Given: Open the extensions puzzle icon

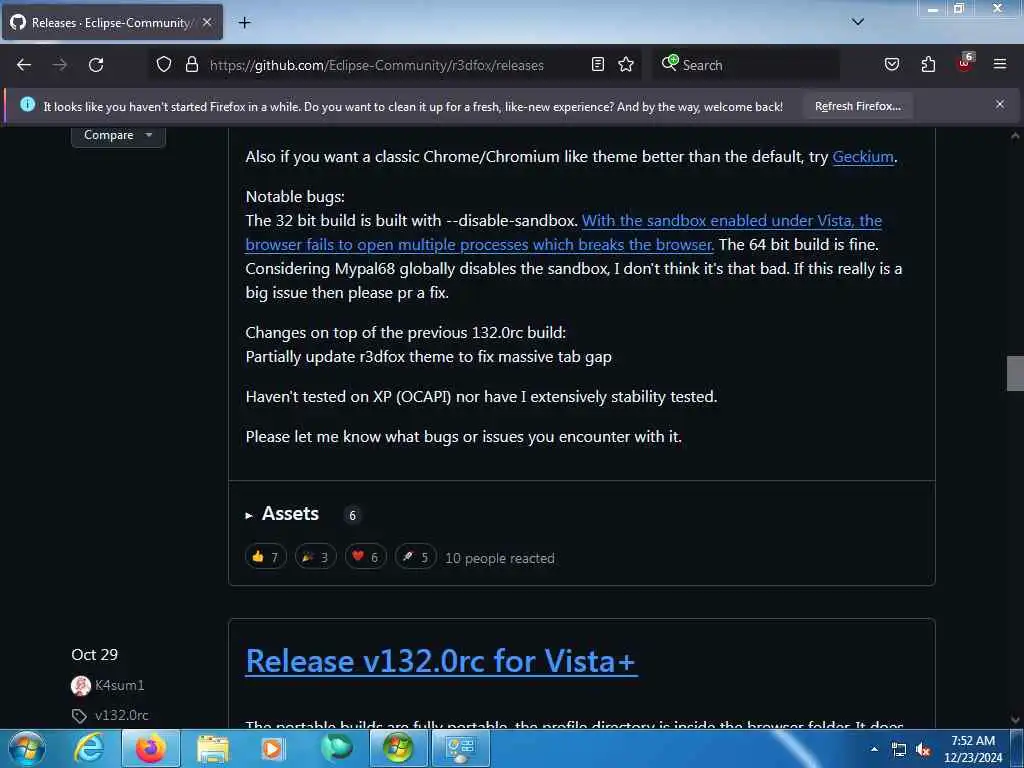Looking at the screenshot, I should tap(928, 65).
